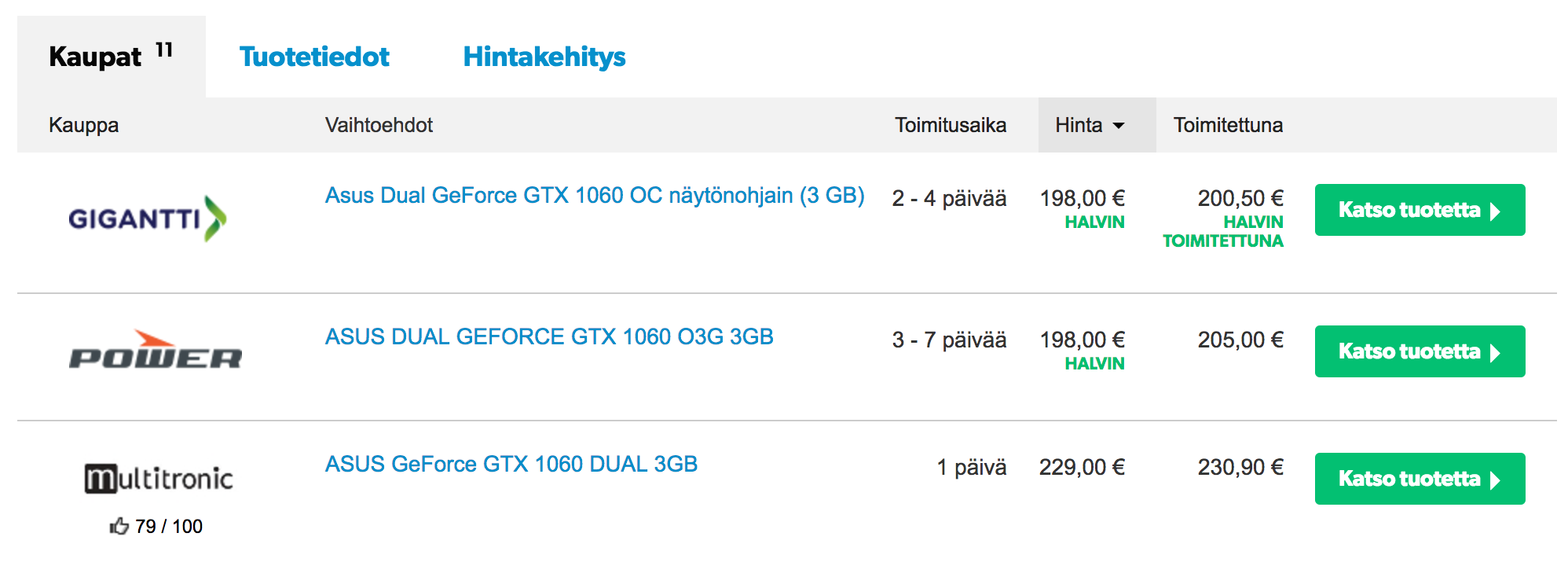This screenshot has height=577, width=1568.
Task: Click the 79 / 100 Multitronic rating score
Action: coord(169,526)
